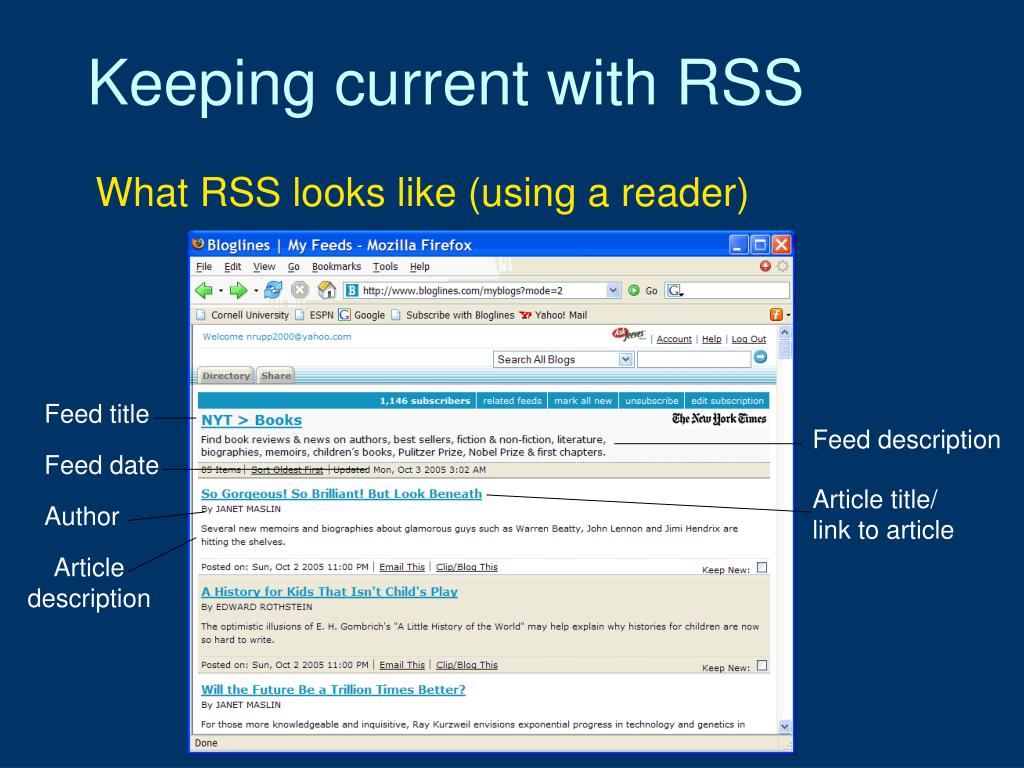Open the Help menu in the menu bar

(x=420, y=266)
